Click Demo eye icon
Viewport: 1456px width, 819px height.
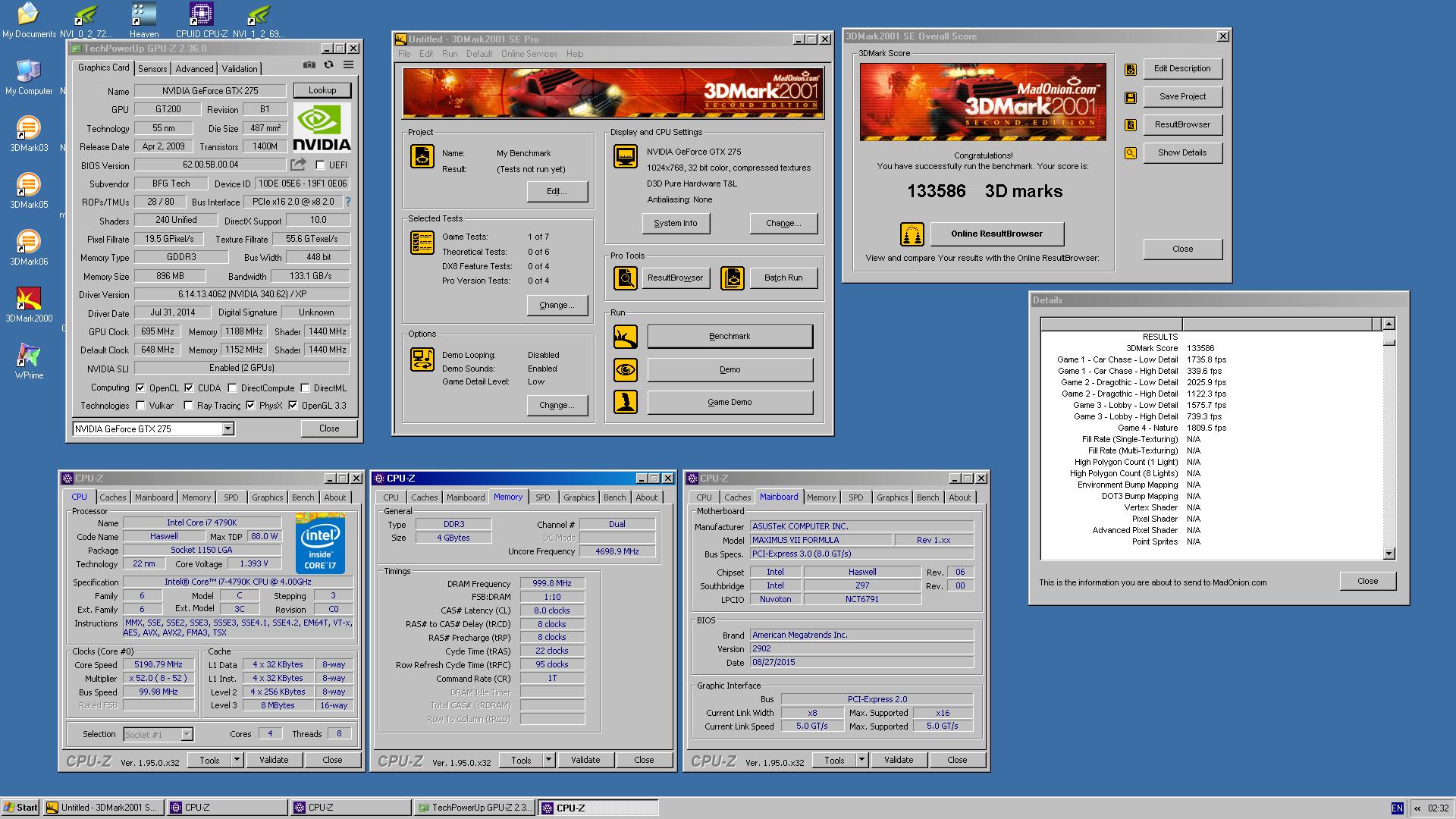[626, 369]
